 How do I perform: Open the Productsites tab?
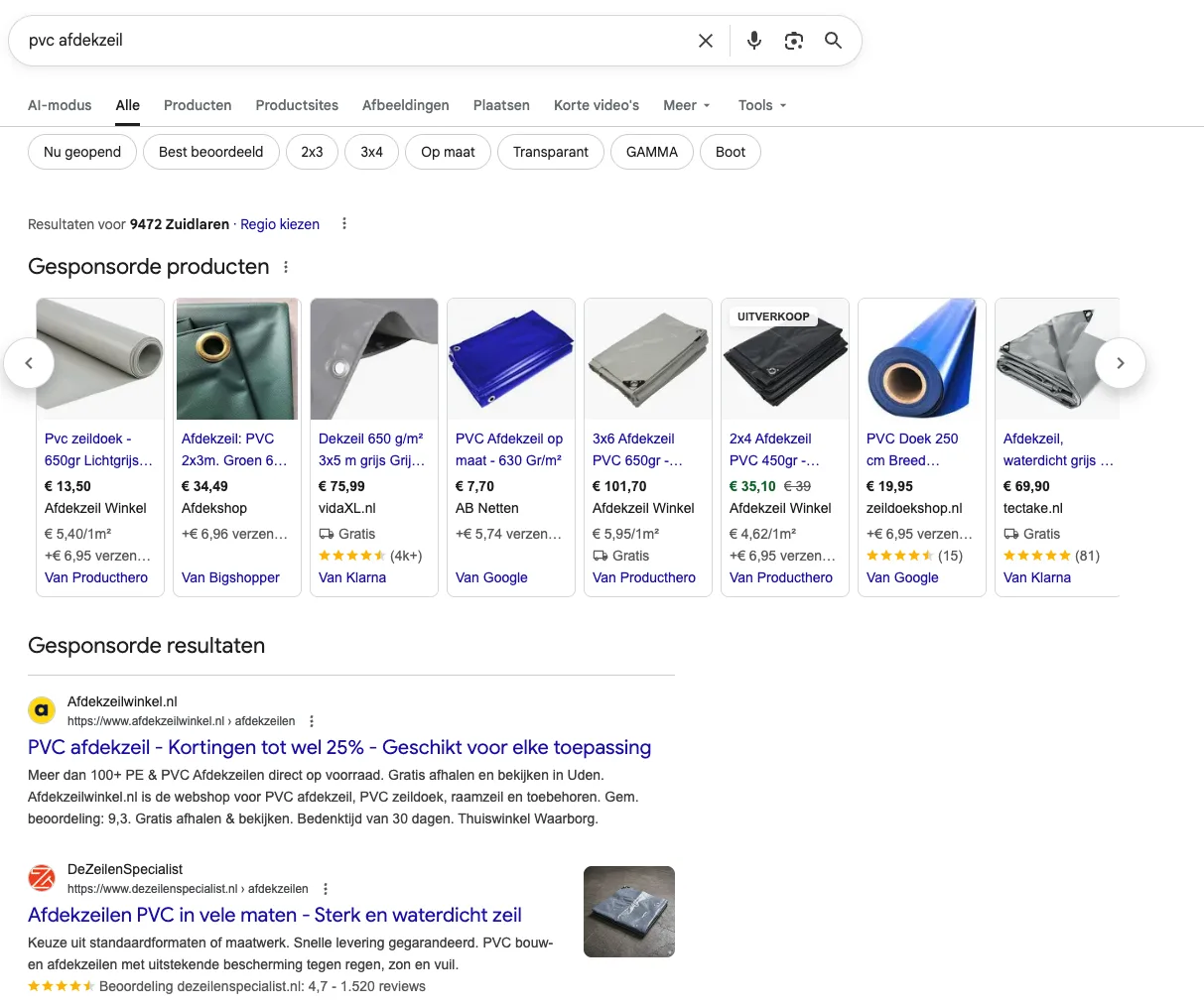coord(297,105)
